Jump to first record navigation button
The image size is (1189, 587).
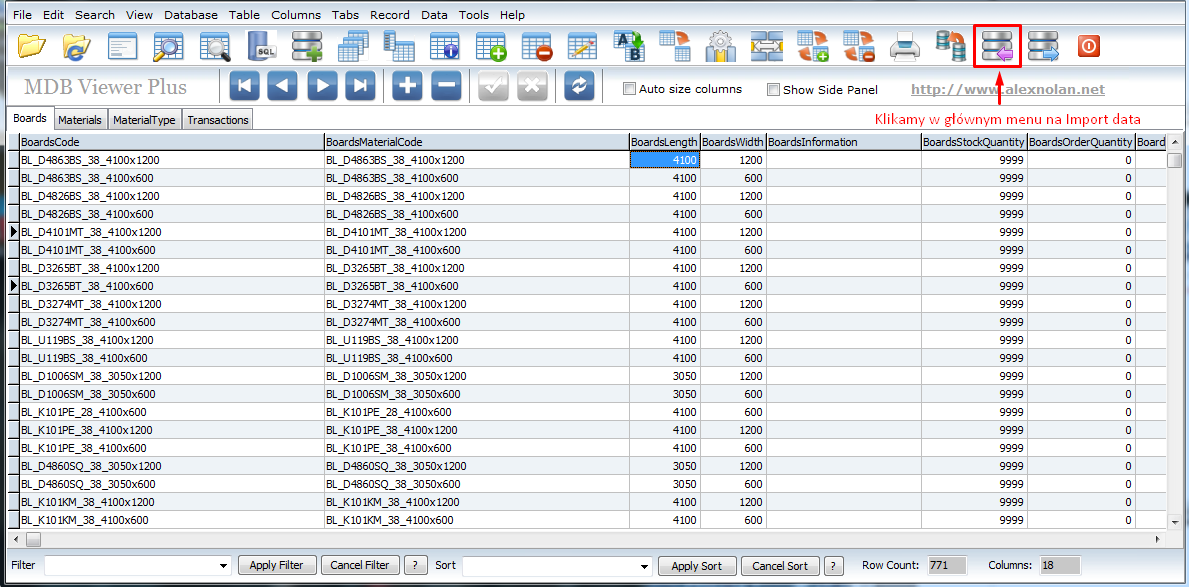click(245, 86)
